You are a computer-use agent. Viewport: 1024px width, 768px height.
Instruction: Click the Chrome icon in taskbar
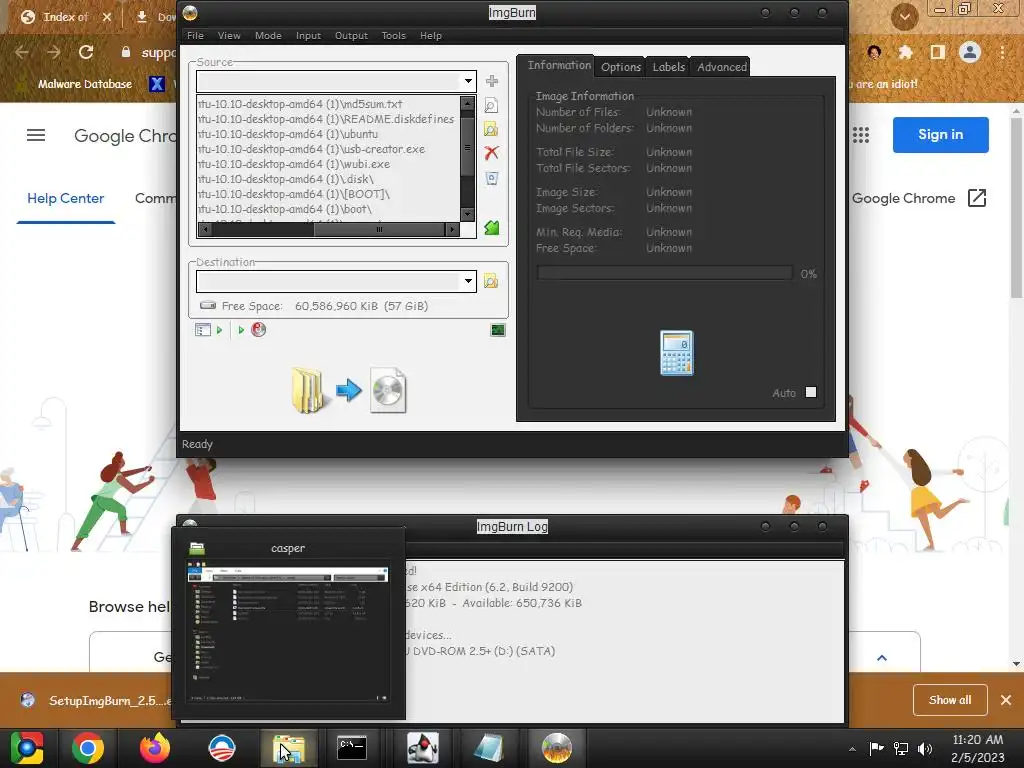(88, 748)
